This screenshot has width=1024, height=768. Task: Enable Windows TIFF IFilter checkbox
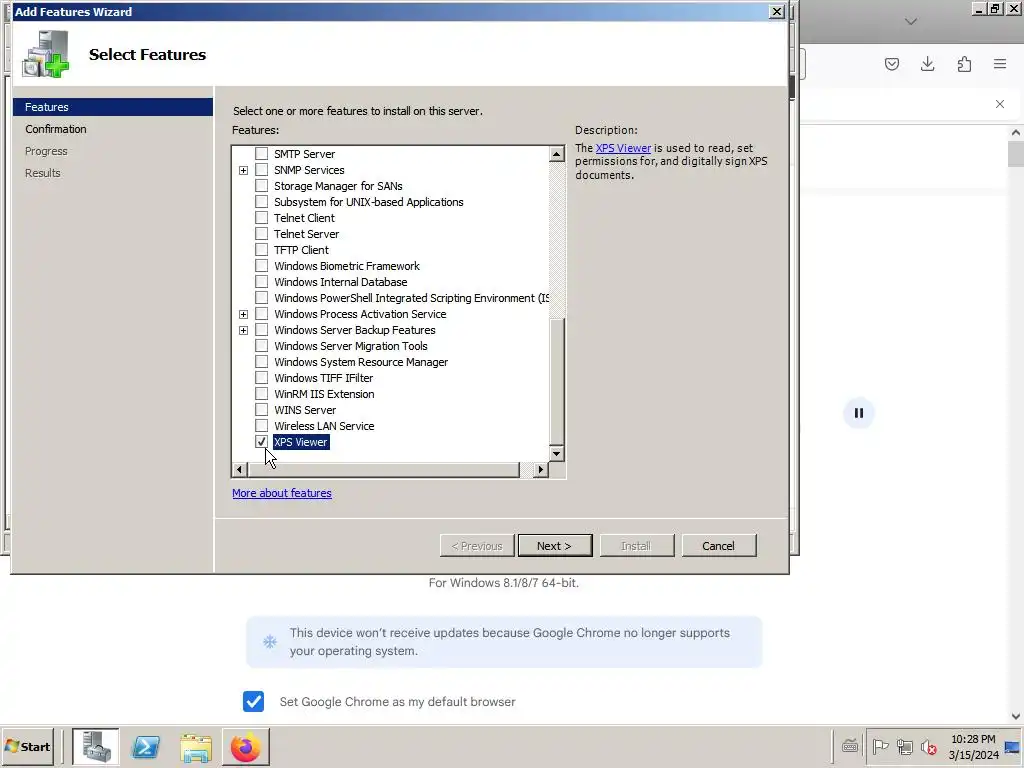coord(261,377)
